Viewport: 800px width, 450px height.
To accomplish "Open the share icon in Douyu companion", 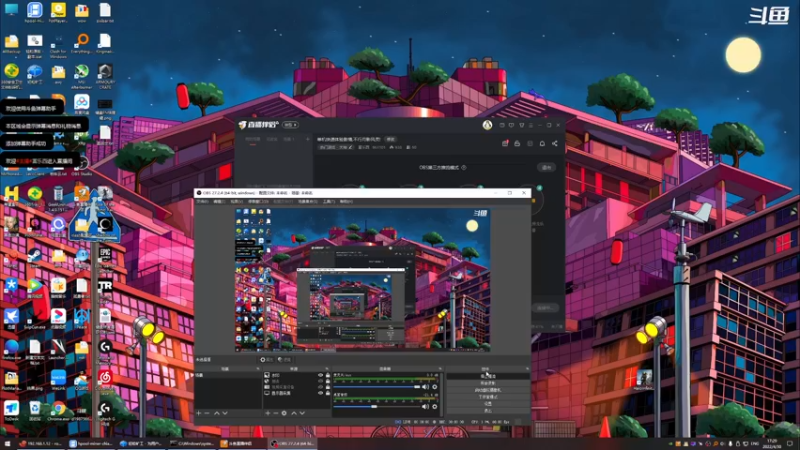I will 555,143.
